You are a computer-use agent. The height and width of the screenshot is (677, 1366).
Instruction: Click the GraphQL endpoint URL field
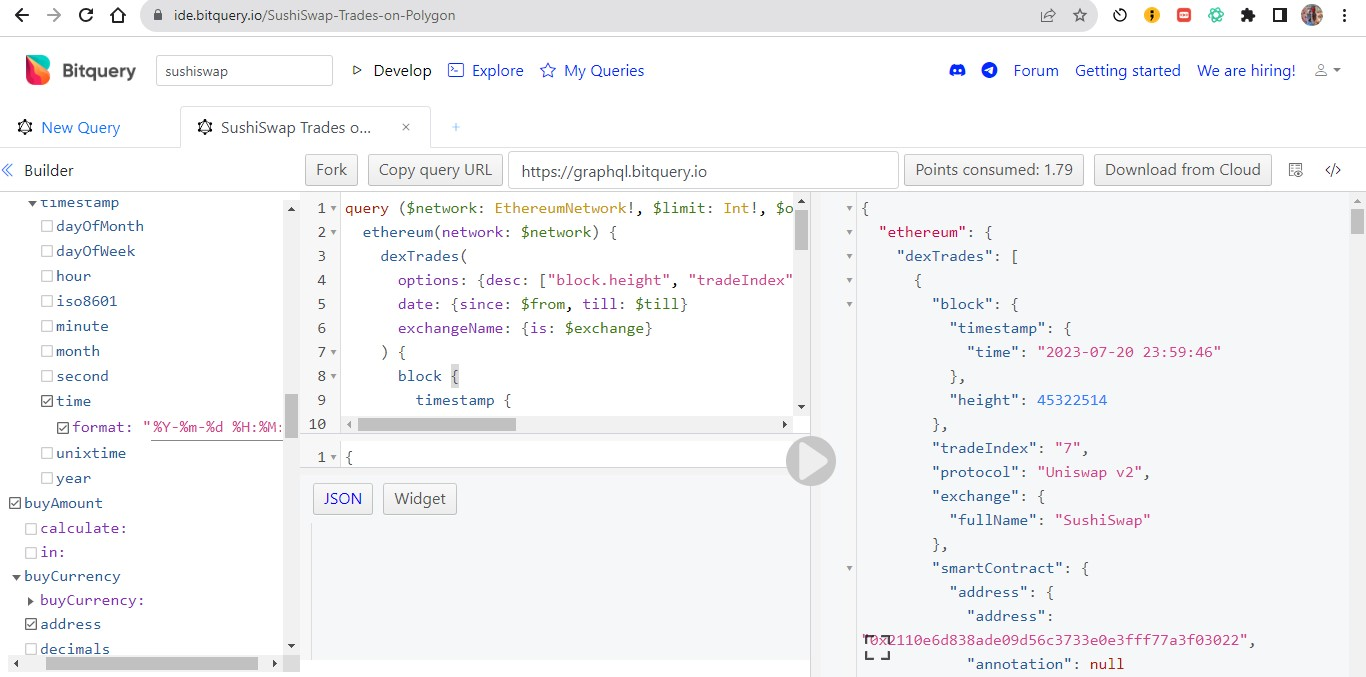[x=703, y=171]
